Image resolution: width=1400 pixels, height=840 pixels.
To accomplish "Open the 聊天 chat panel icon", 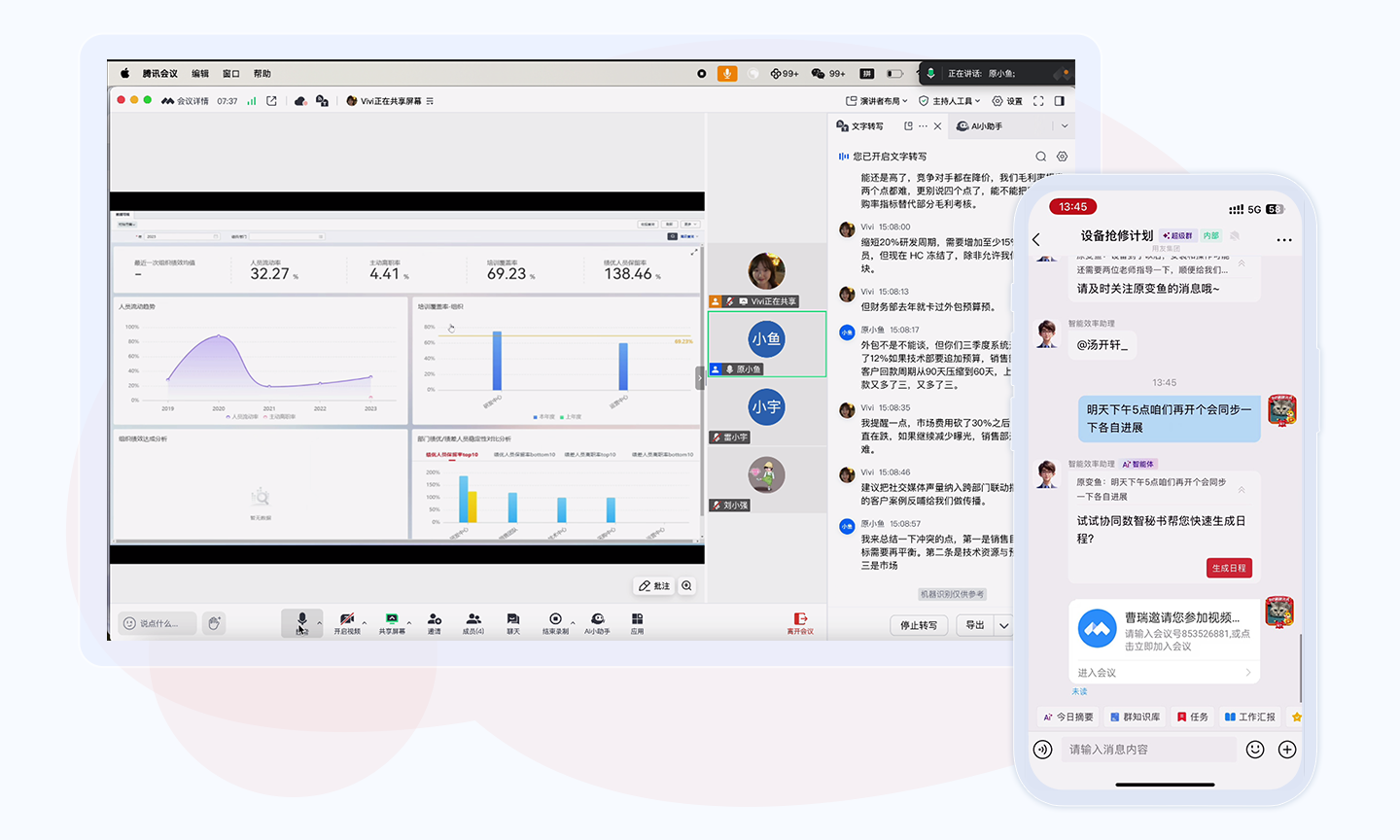I will (x=513, y=622).
